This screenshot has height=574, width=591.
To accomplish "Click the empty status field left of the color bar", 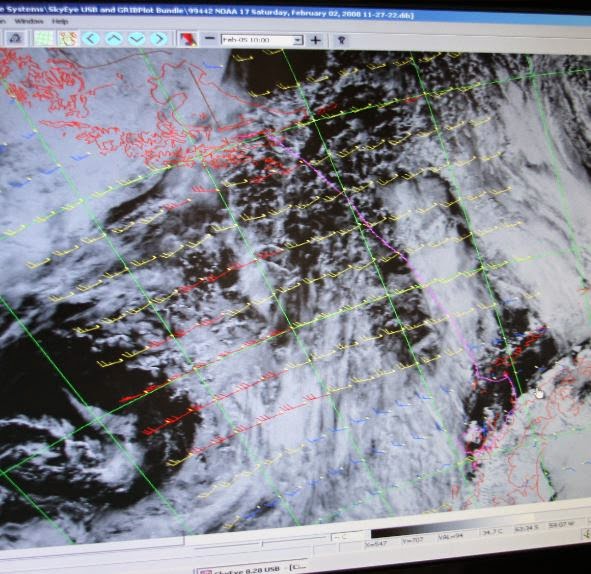I will 349,536.
